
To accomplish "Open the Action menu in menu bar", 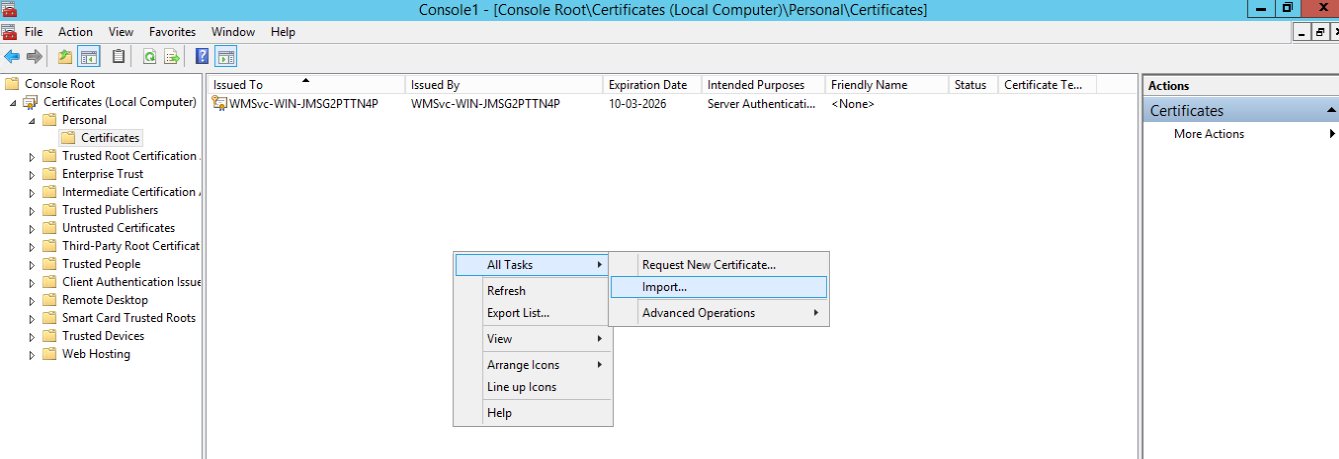I will 75,32.
